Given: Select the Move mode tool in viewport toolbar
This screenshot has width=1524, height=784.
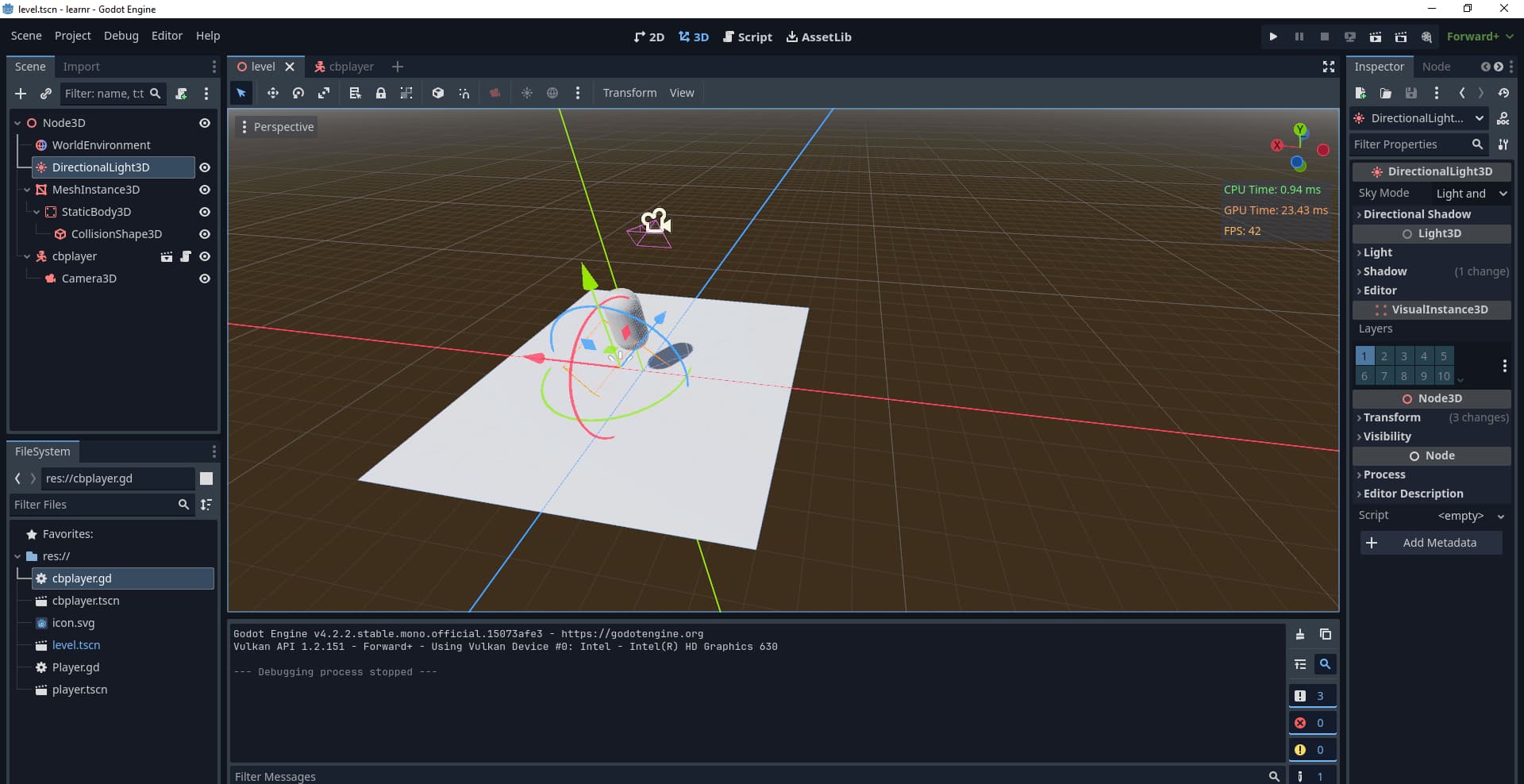Looking at the screenshot, I should pyautogui.click(x=272, y=93).
